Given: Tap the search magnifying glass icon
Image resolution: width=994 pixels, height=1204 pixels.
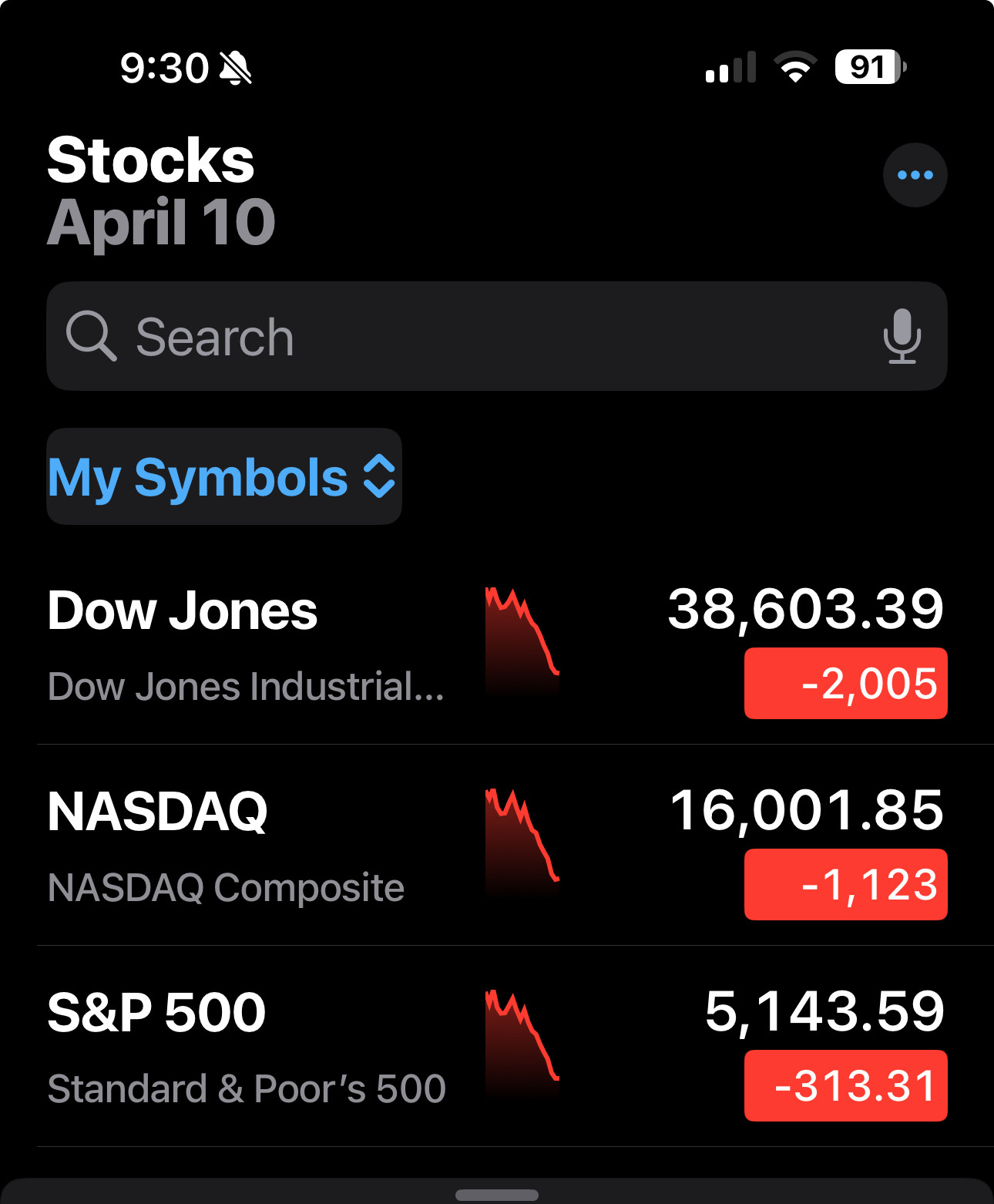Looking at the screenshot, I should pos(91,336).
